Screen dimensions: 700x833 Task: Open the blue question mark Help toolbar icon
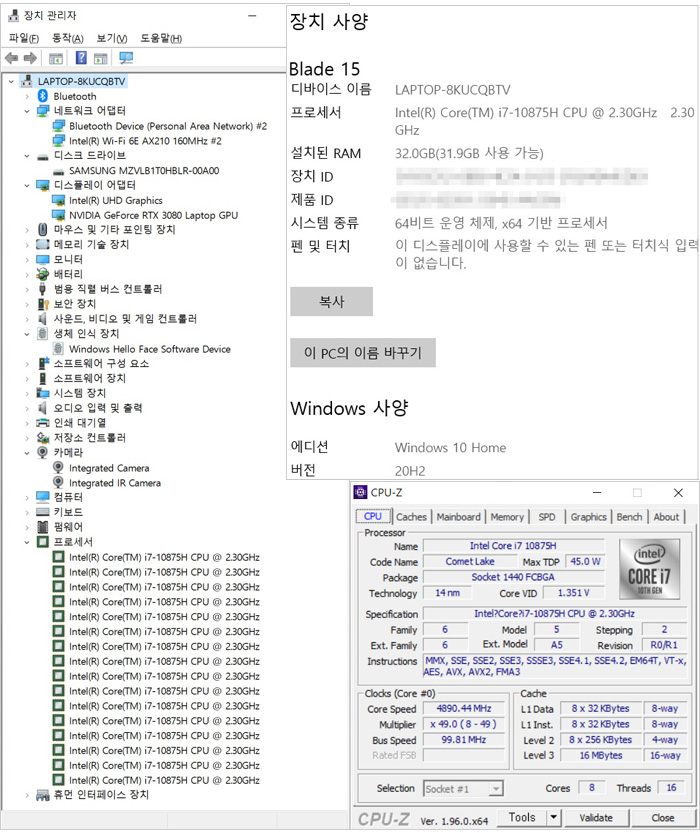(x=81, y=57)
